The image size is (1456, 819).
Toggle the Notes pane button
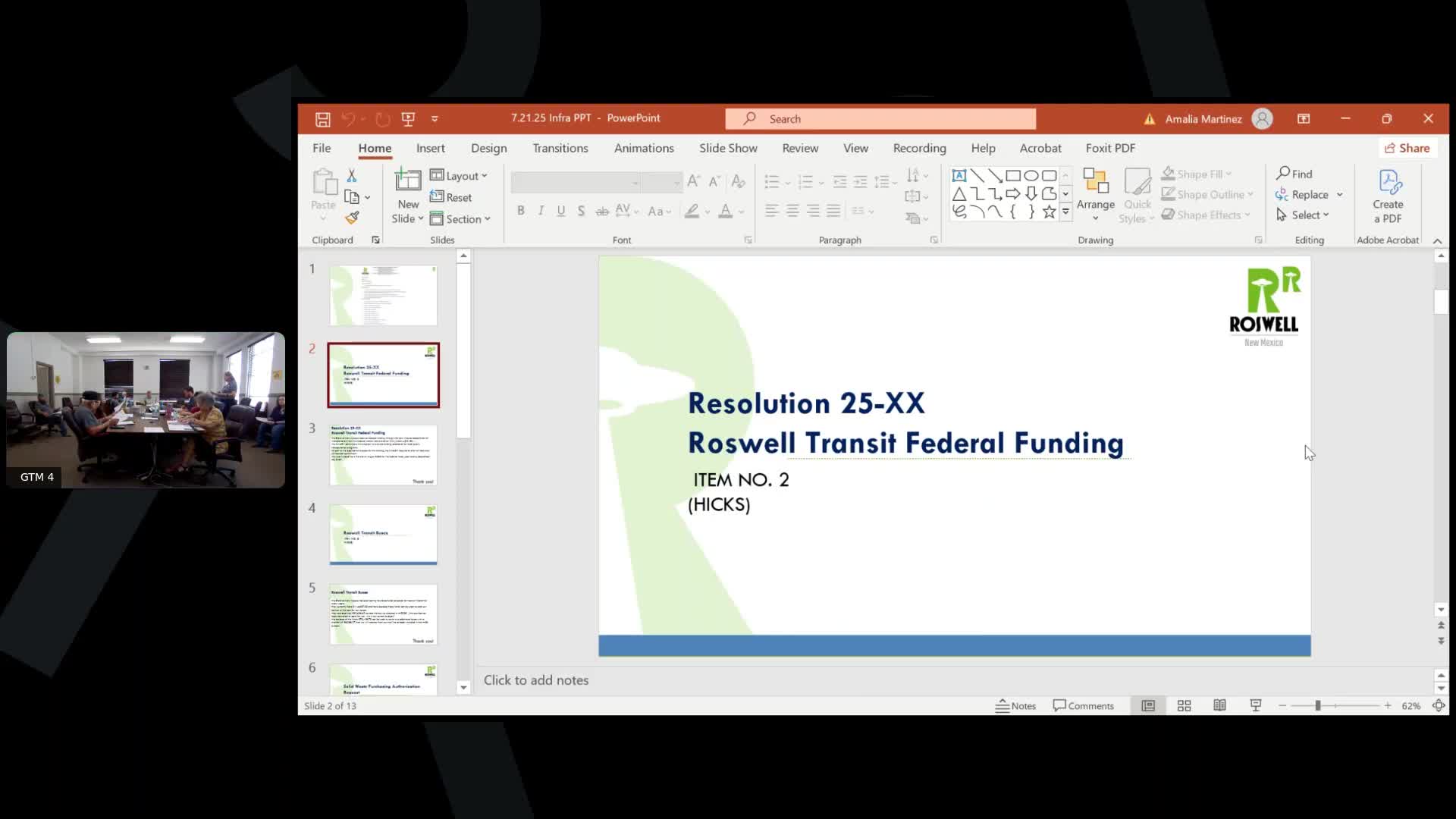pos(1016,706)
